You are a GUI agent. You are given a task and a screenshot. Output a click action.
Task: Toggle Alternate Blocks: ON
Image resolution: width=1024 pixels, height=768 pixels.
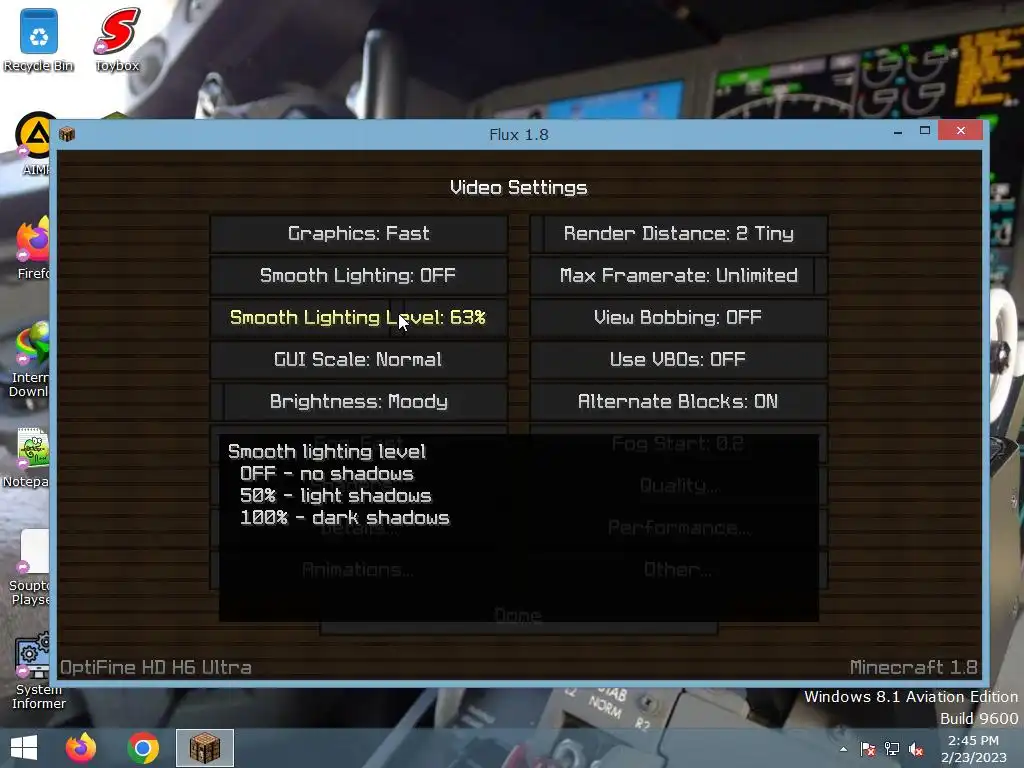pyautogui.click(x=679, y=402)
